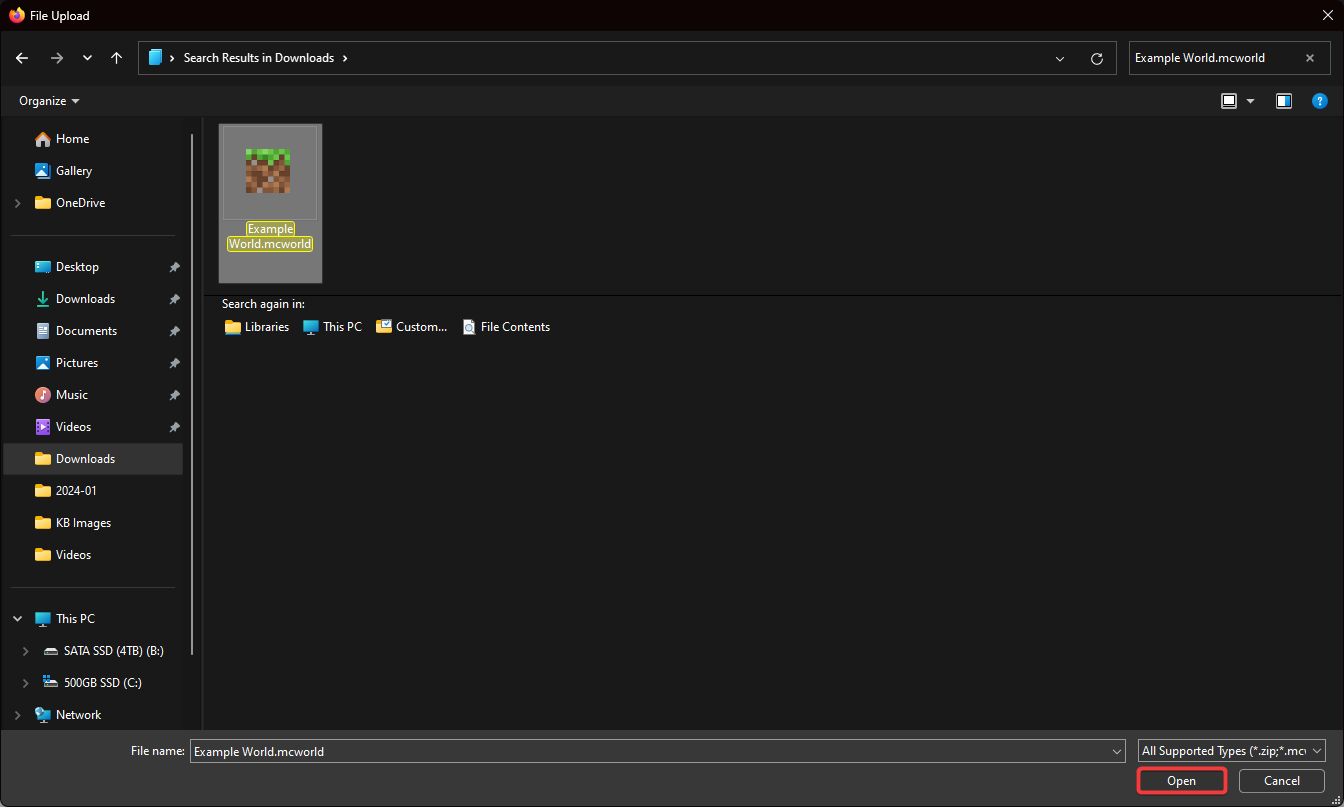Image resolution: width=1344 pixels, height=807 pixels.
Task: Expand the OneDrive tree node
Action: click(x=17, y=203)
